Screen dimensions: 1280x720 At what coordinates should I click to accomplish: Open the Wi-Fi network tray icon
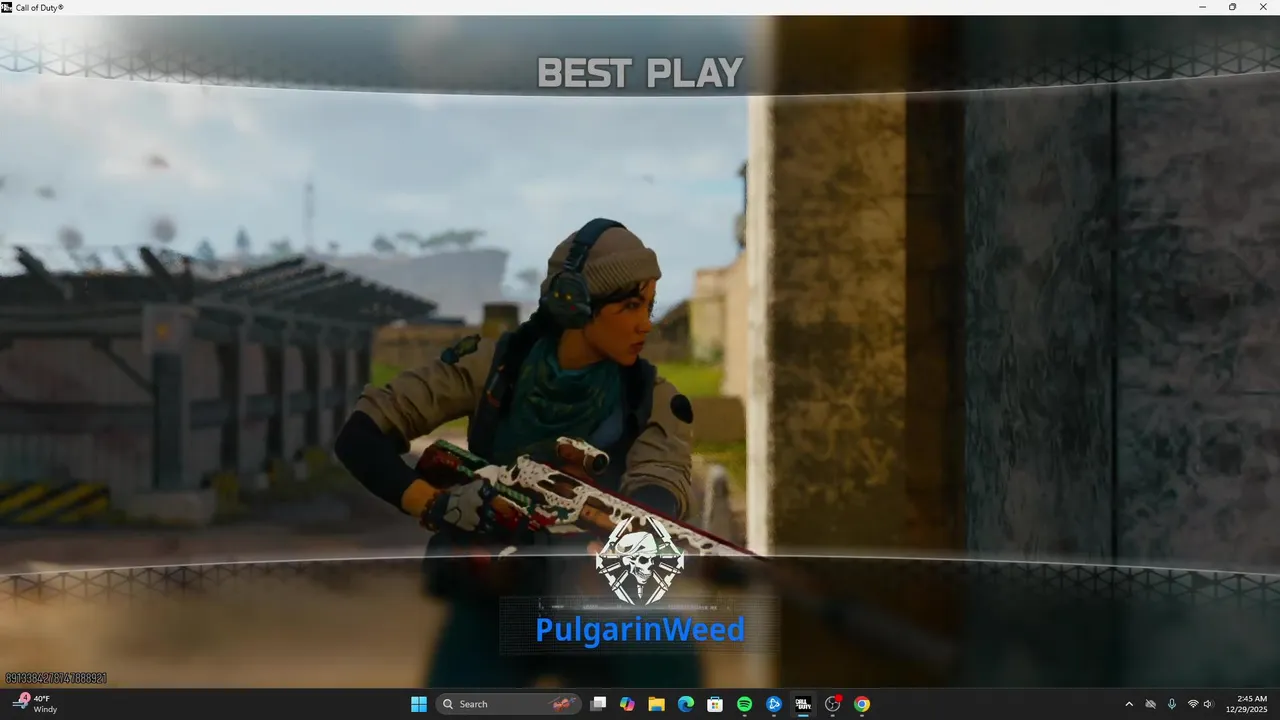[x=1192, y=704]
